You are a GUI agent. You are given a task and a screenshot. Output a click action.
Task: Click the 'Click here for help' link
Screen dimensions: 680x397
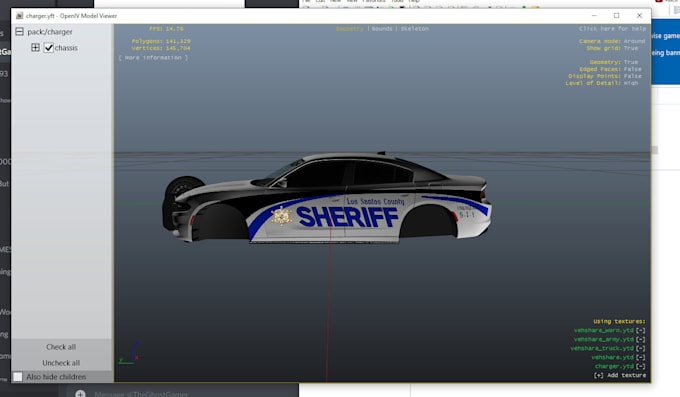[x=612, y=29]
